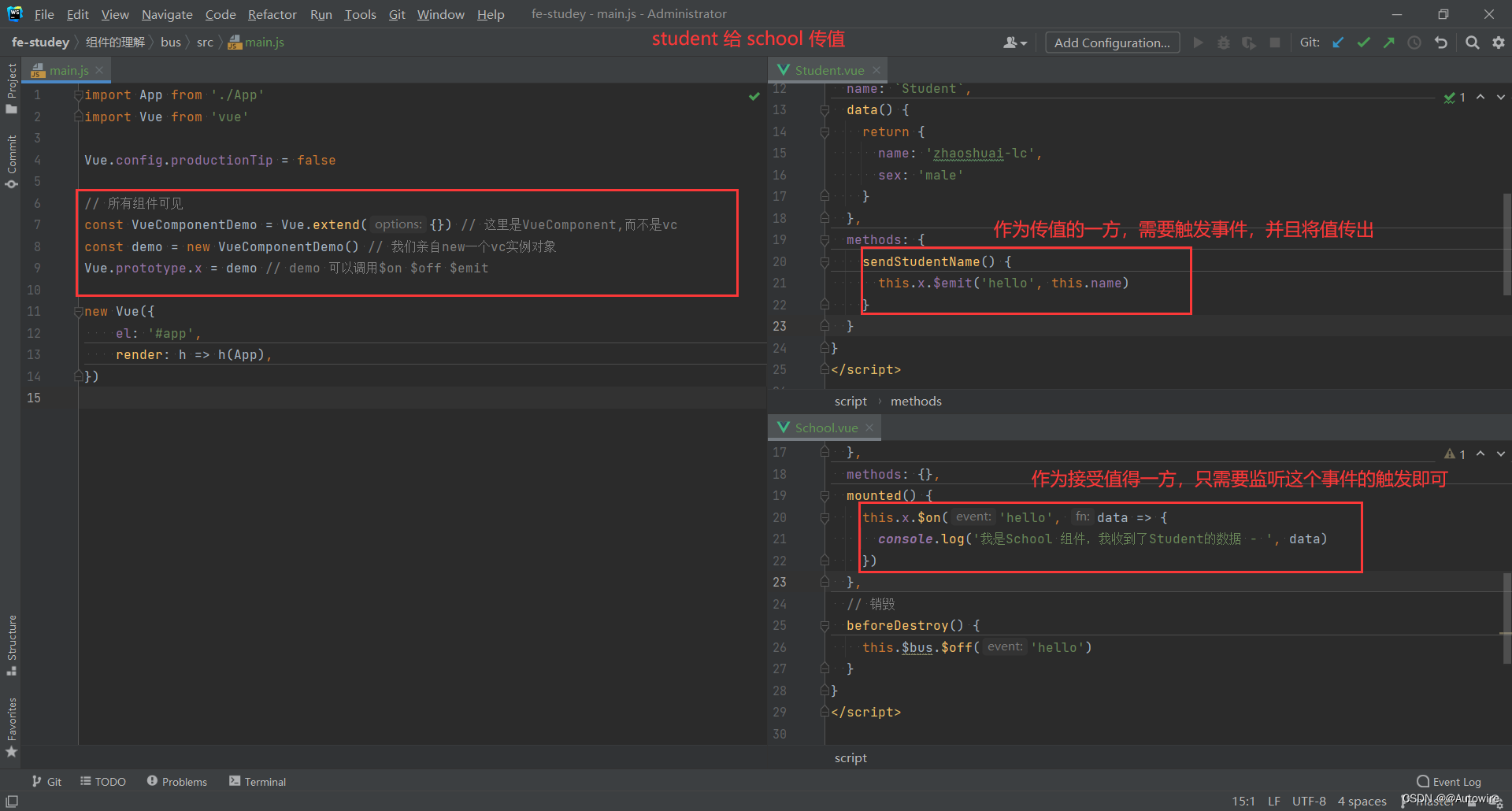
Task: Click the Stop square icon
Action: point(1274,43)
